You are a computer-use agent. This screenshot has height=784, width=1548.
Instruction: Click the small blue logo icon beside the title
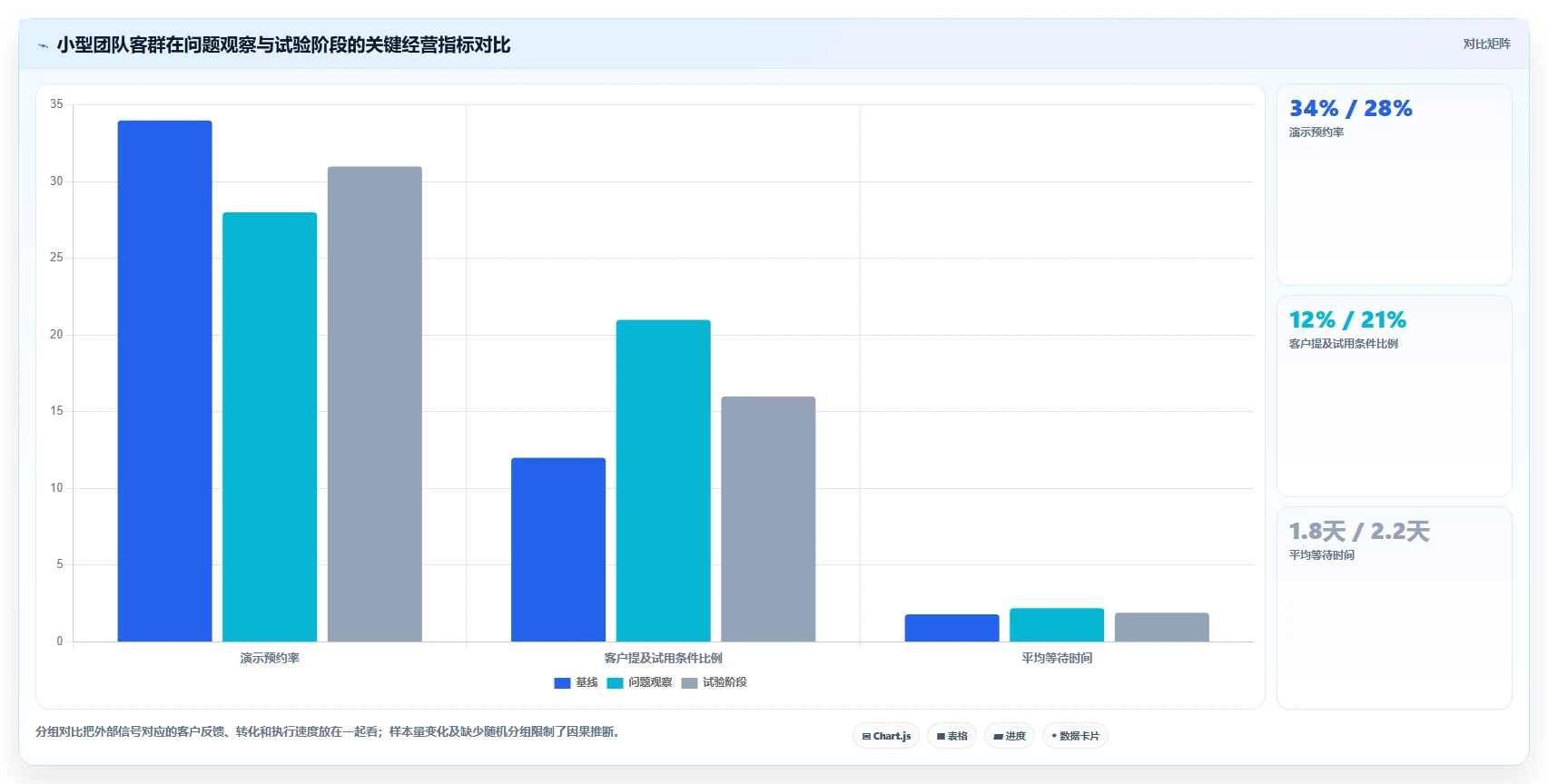[43, 45]
